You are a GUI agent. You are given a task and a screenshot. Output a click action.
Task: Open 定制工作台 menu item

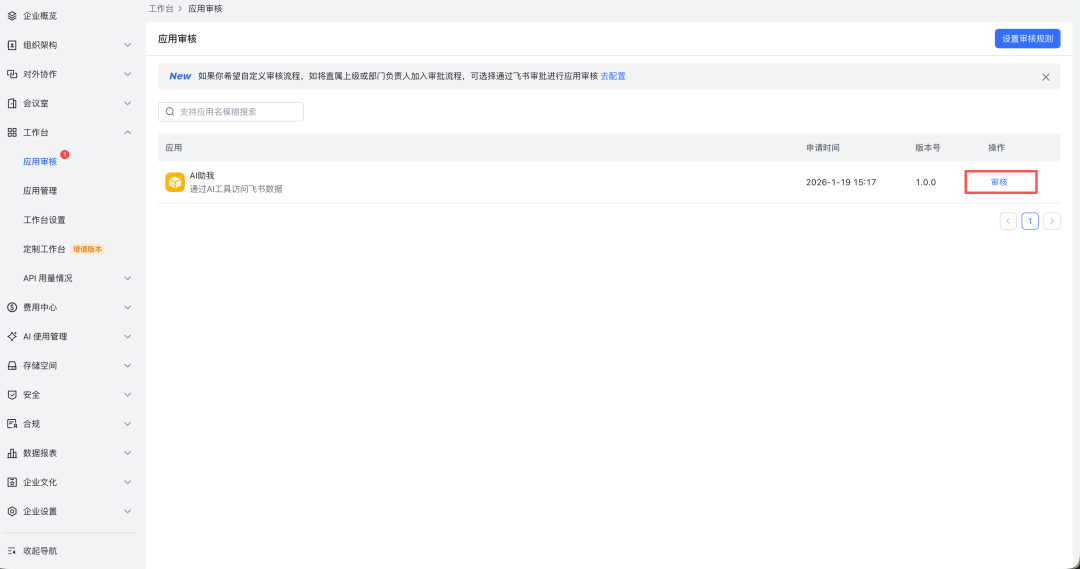coord(44,249)
